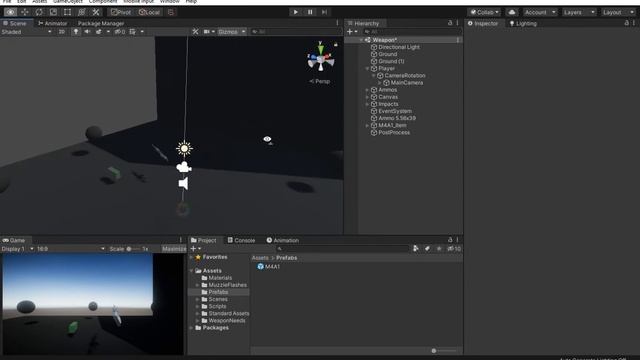Image resolution: width=640 pixels, height=360 pixels.
Task: Select the Hand view tool
Action: pyautogui.click(x=10, y=12)
